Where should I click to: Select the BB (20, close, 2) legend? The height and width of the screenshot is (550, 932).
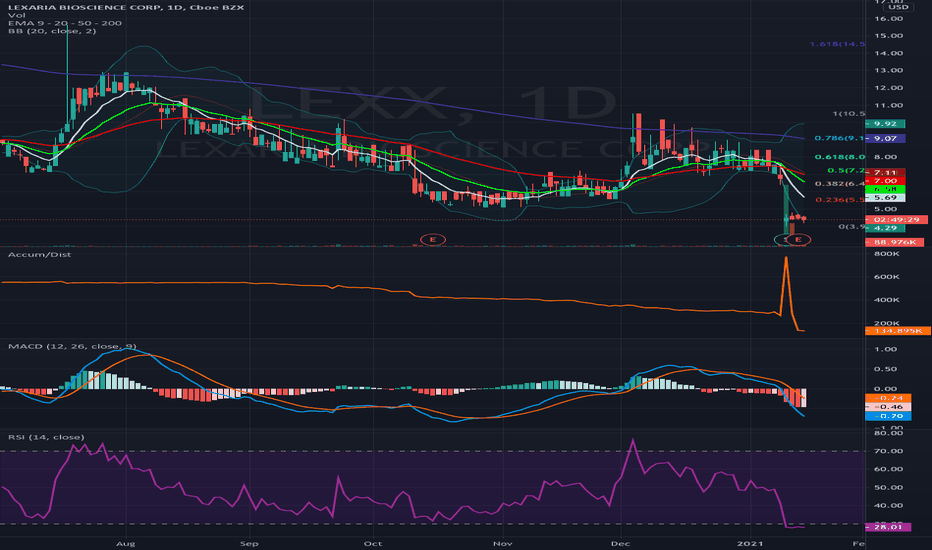pyautogui.click(x=52, y=30)
